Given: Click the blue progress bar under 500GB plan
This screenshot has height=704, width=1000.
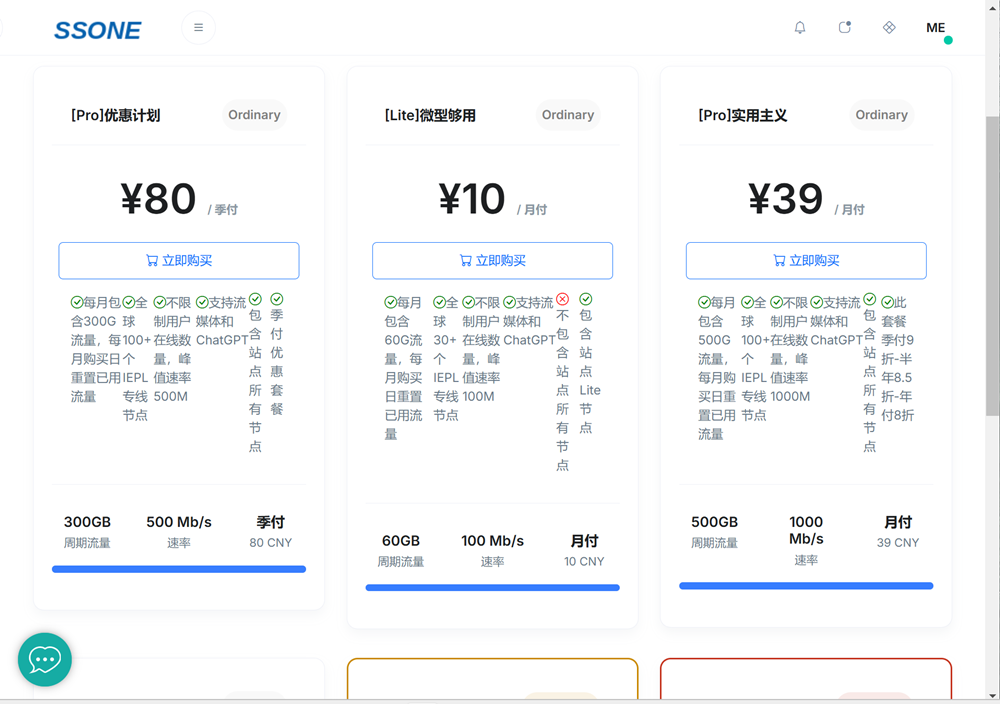Looking at the screenshot, I should (806, 586).
